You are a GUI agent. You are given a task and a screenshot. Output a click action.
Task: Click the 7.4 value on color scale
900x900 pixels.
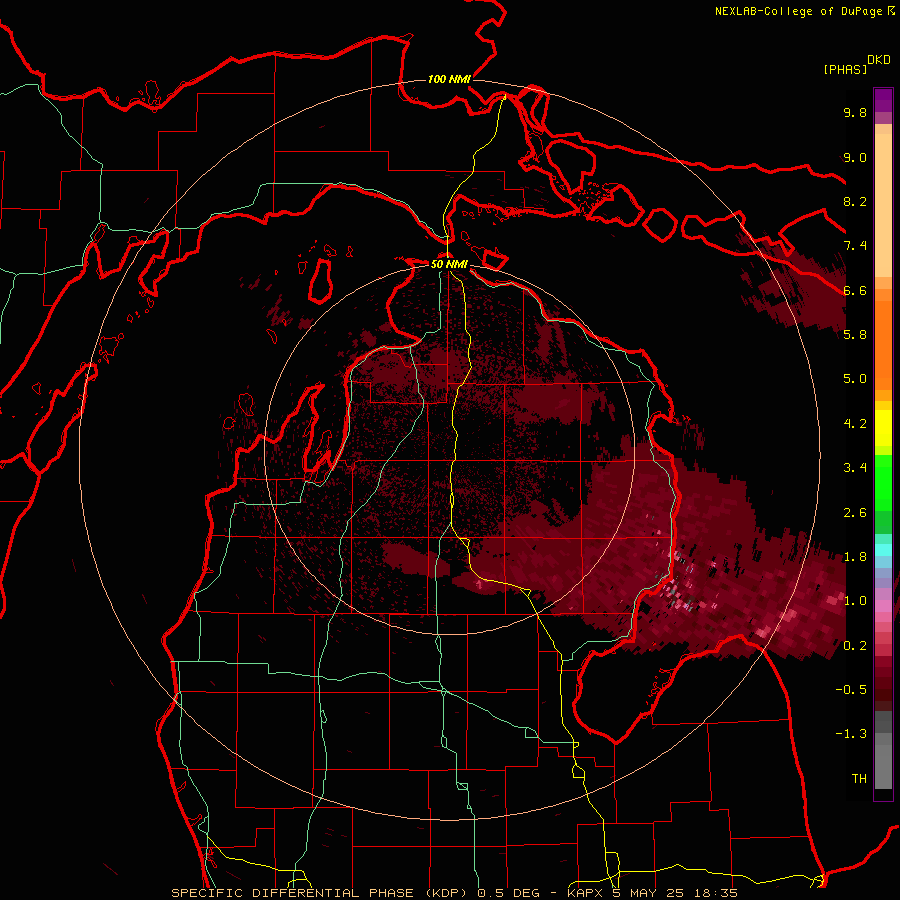click(855, 246)
